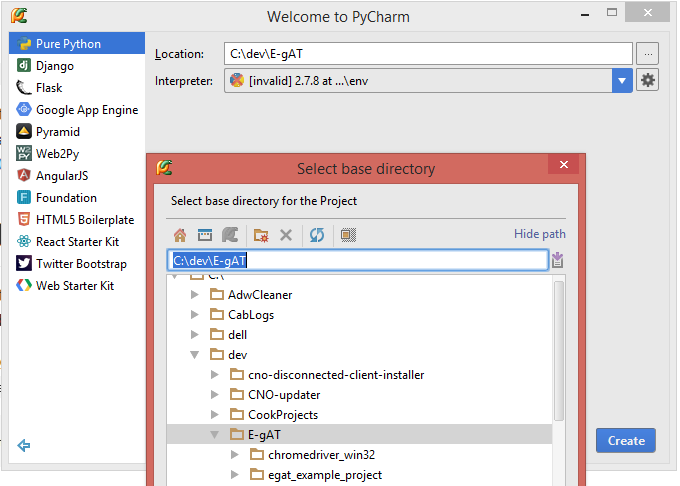This screenshot has width=680, height=486.
Task: Click the directory tree scrollbar
Action: pyautogui.click(x=559, y=350)
